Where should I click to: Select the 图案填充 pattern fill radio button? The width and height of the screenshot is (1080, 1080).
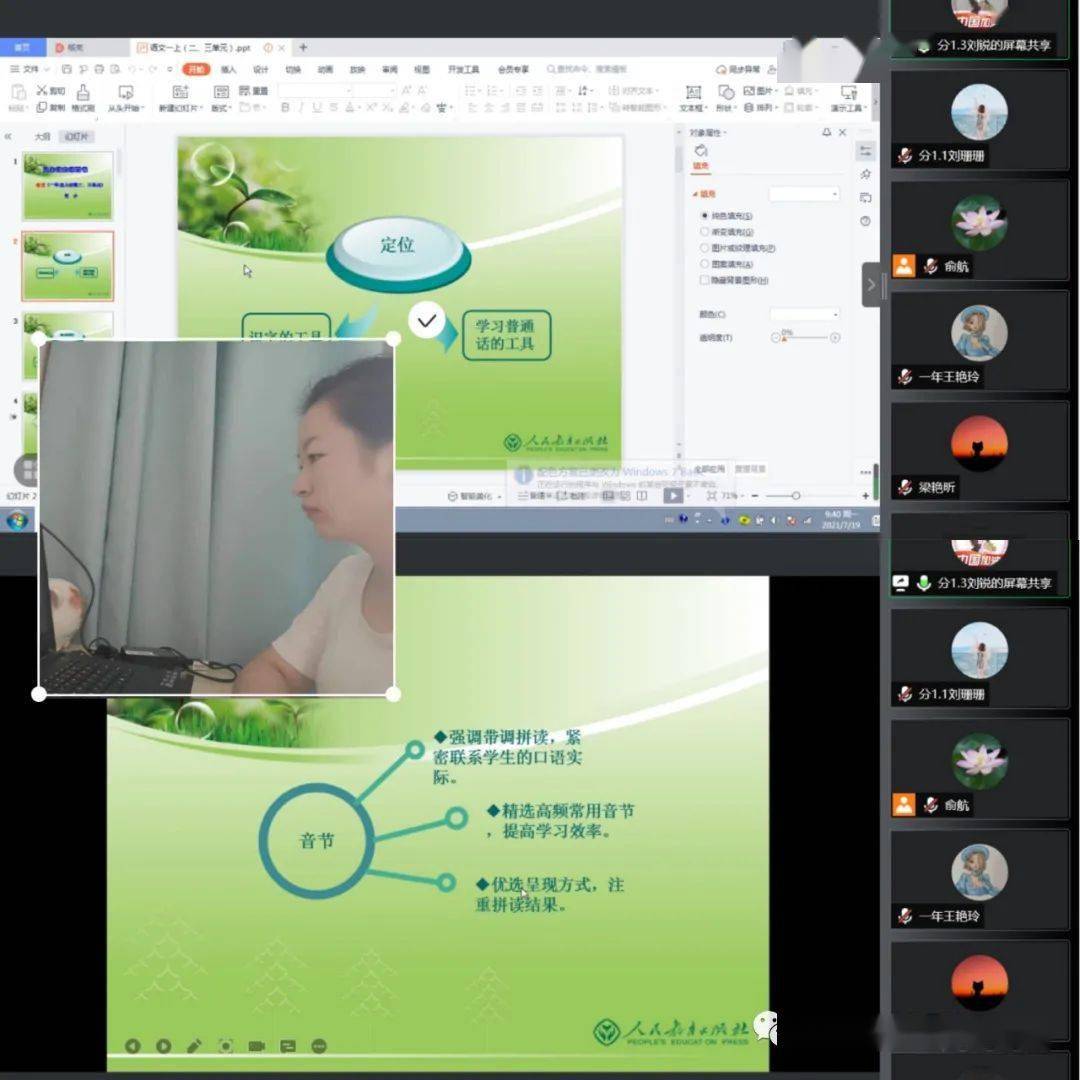(705, 264)
